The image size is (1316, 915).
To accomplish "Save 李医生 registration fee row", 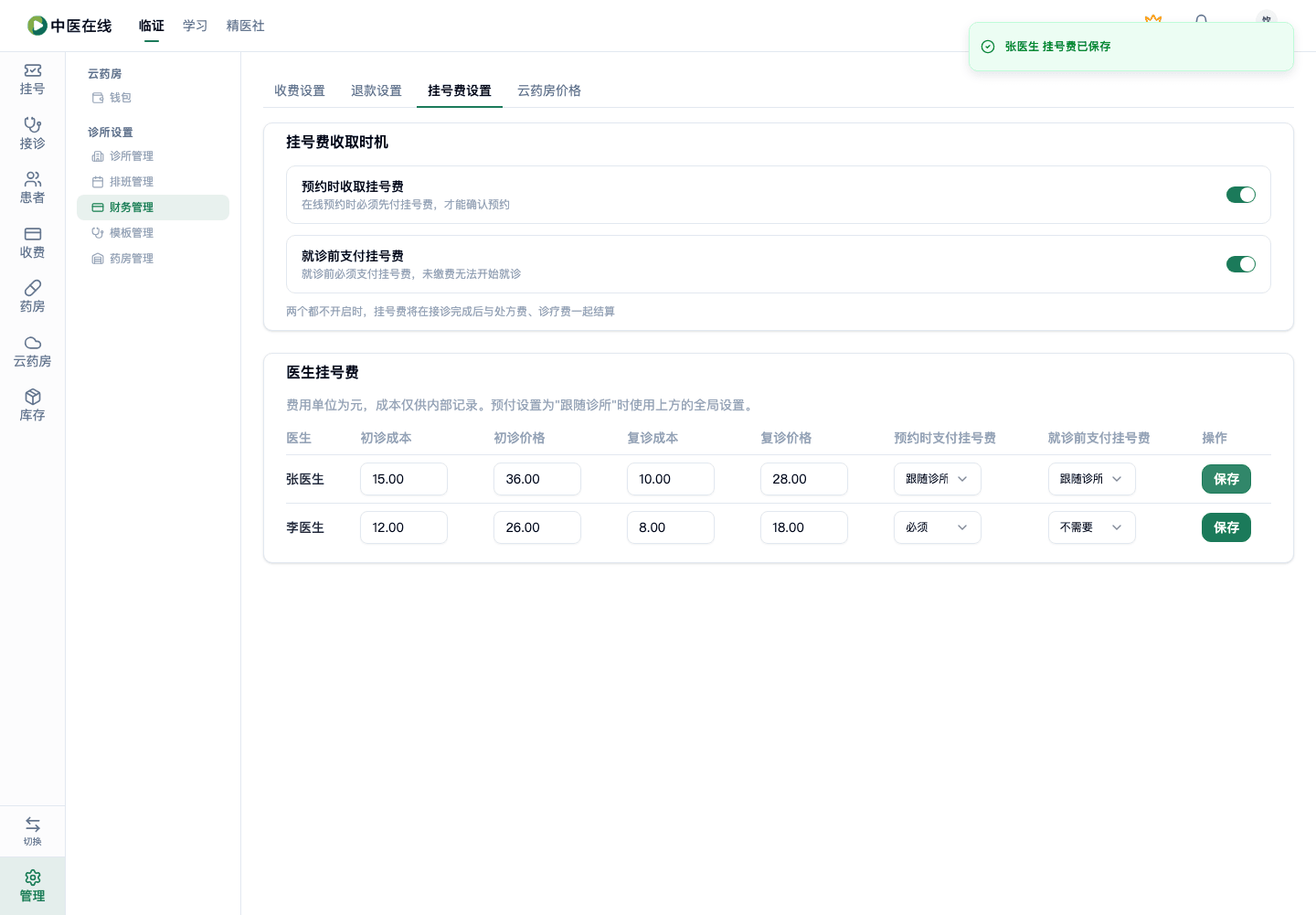I will pos(1226,527).
